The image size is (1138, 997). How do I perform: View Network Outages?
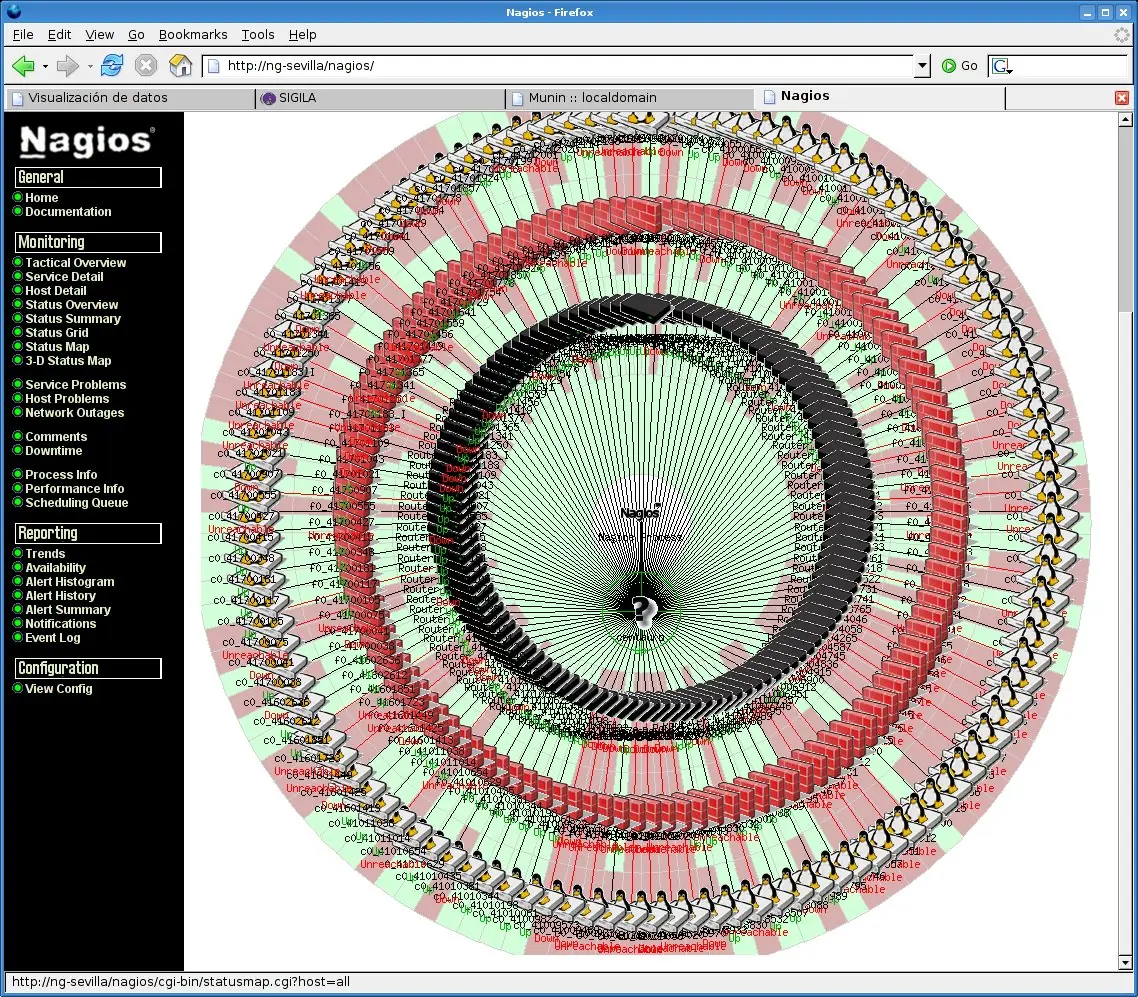pos(74,413)
